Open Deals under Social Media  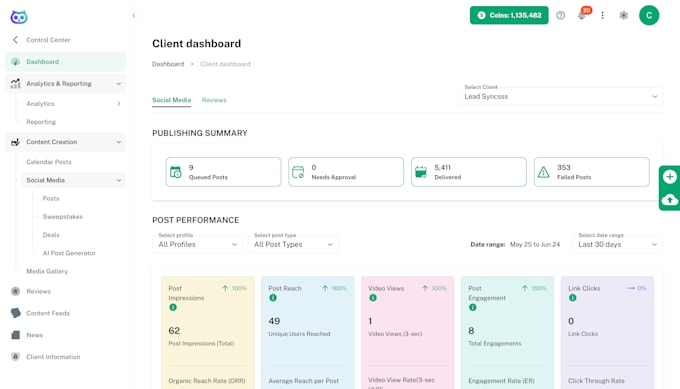click(51, 235)
